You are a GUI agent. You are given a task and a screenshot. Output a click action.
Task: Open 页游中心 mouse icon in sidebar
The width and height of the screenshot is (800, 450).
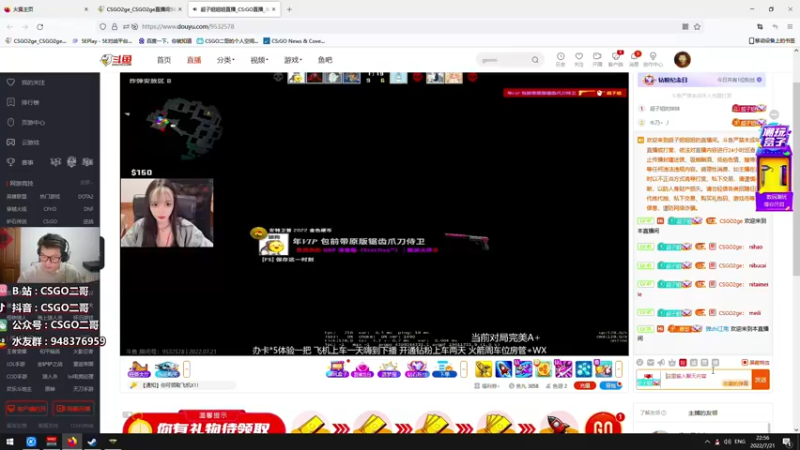point(11,122)
